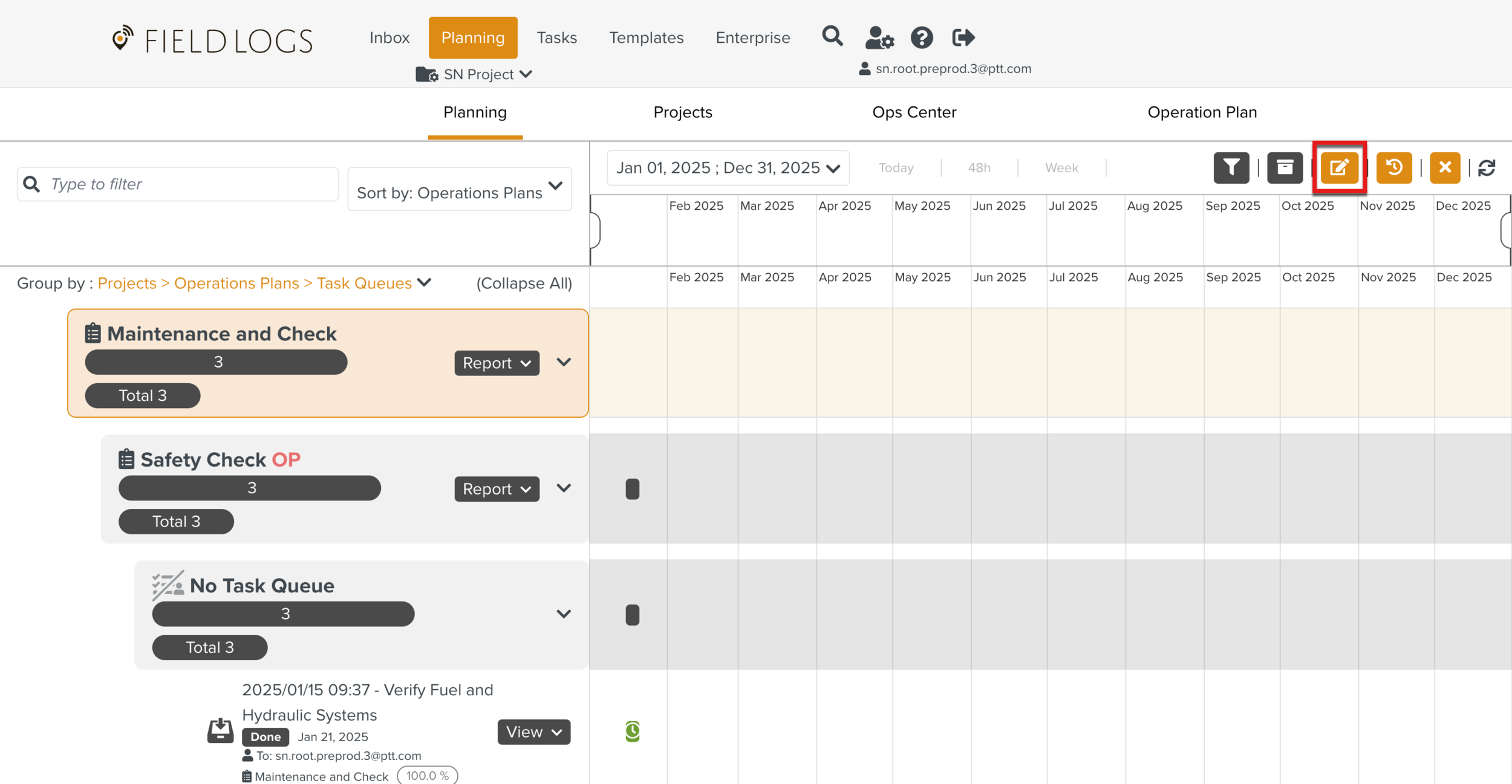Open View dropdown for Verify Fuel task
1512x784 pixels.
tap(533, 732)
